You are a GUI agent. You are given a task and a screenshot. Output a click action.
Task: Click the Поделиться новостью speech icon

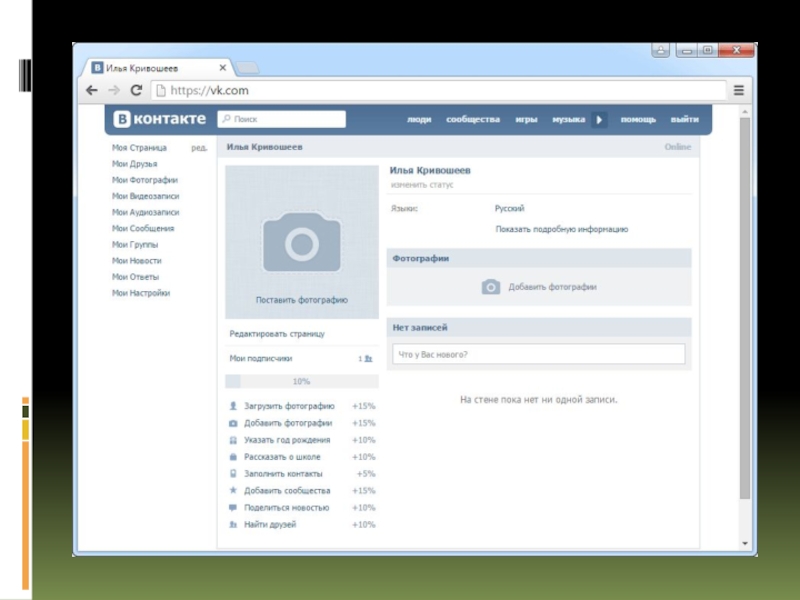233,508
